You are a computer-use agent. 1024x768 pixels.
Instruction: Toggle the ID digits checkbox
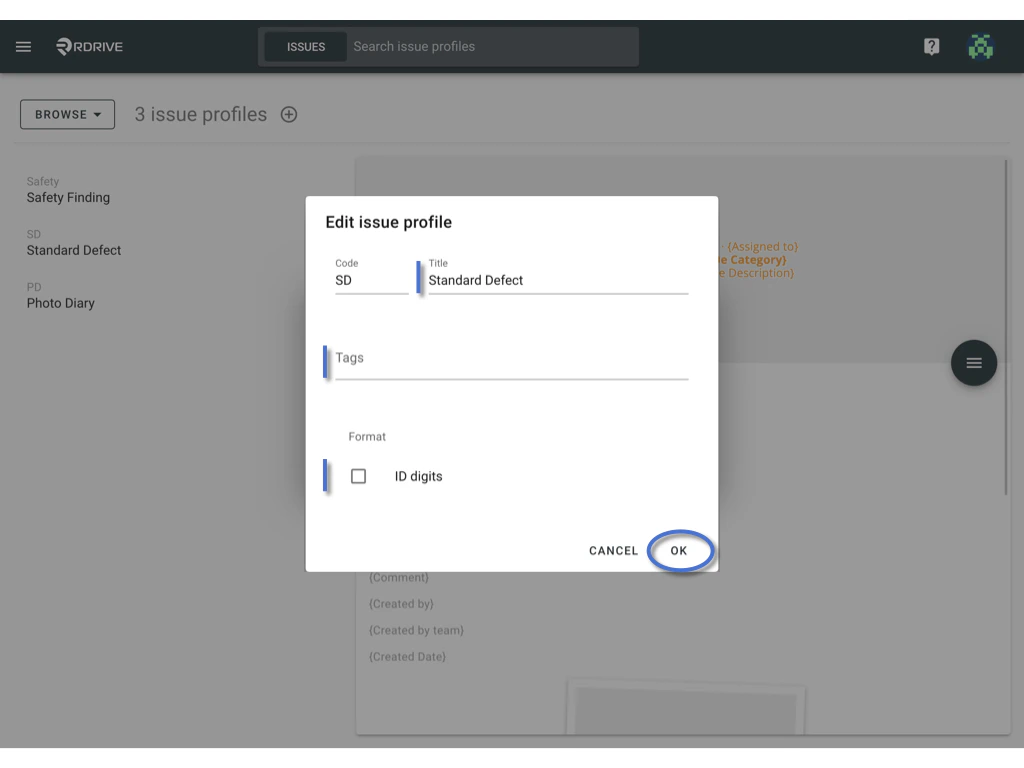coord(358,476)
